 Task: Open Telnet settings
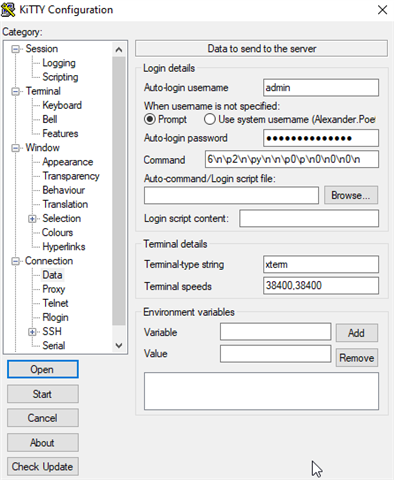55,303
